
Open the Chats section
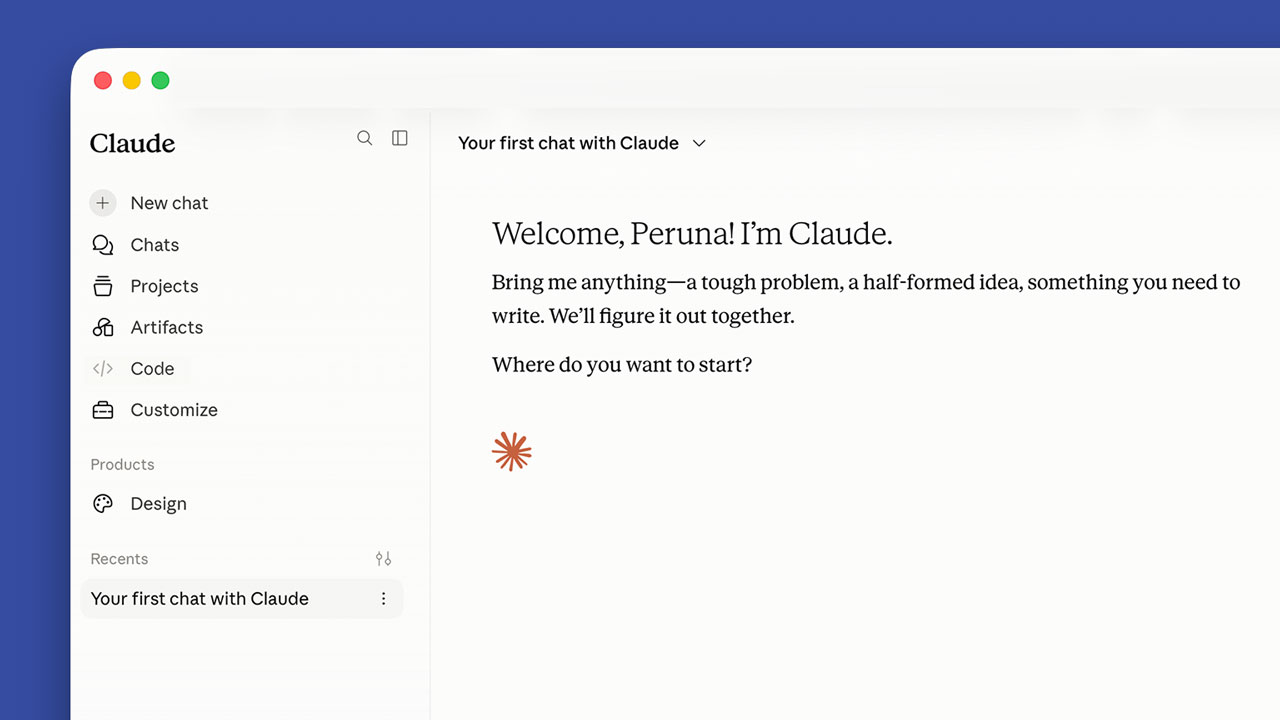coord(155,245)
